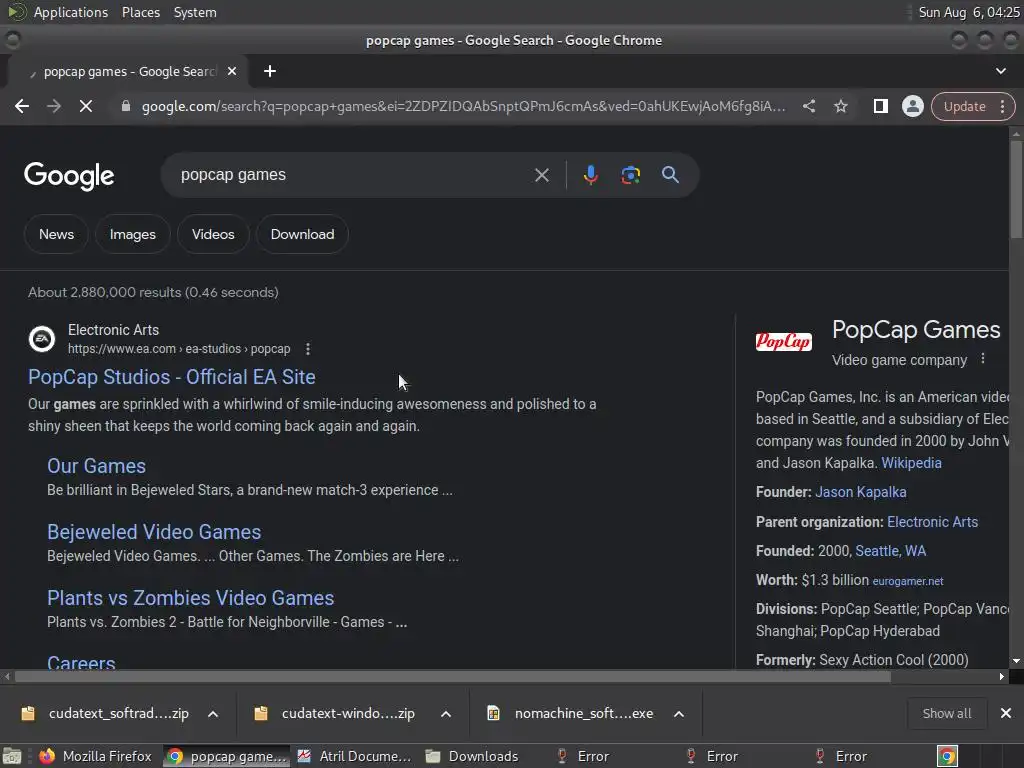1024x768 pixels.
Task: Open Bejeweled Video Games link
Action: point(154,532)
